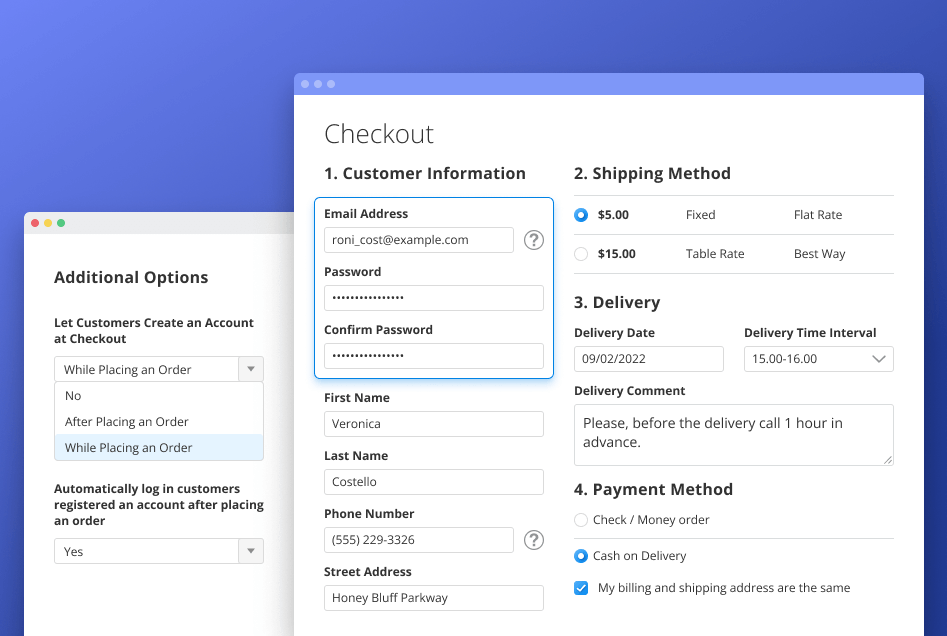Click the resize grip on the comment box
Screen dimensions: 947x636
click(x=888, y=461)
